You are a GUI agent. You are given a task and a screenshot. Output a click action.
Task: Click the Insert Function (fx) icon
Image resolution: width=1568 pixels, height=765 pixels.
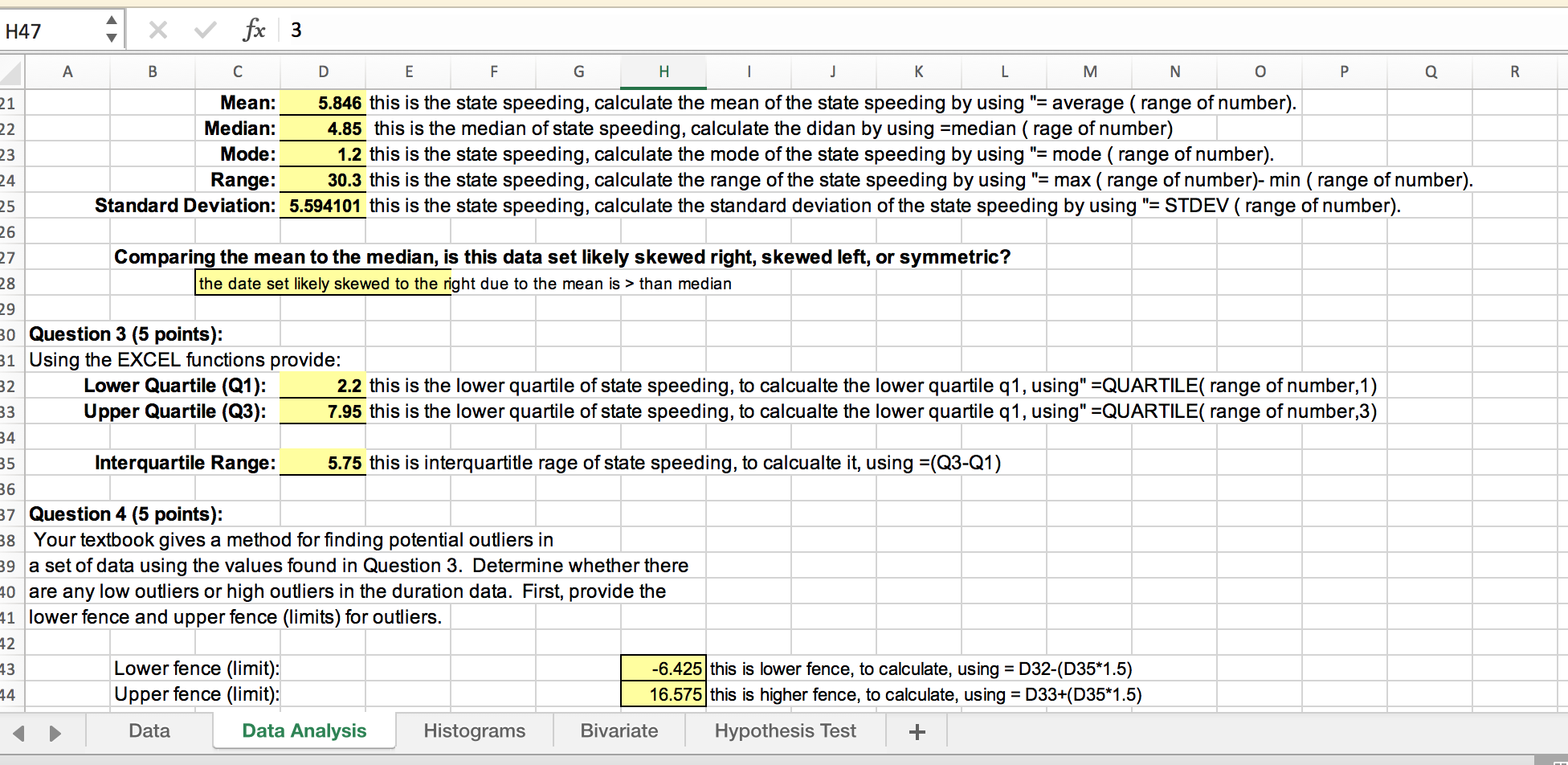[254, 29]
